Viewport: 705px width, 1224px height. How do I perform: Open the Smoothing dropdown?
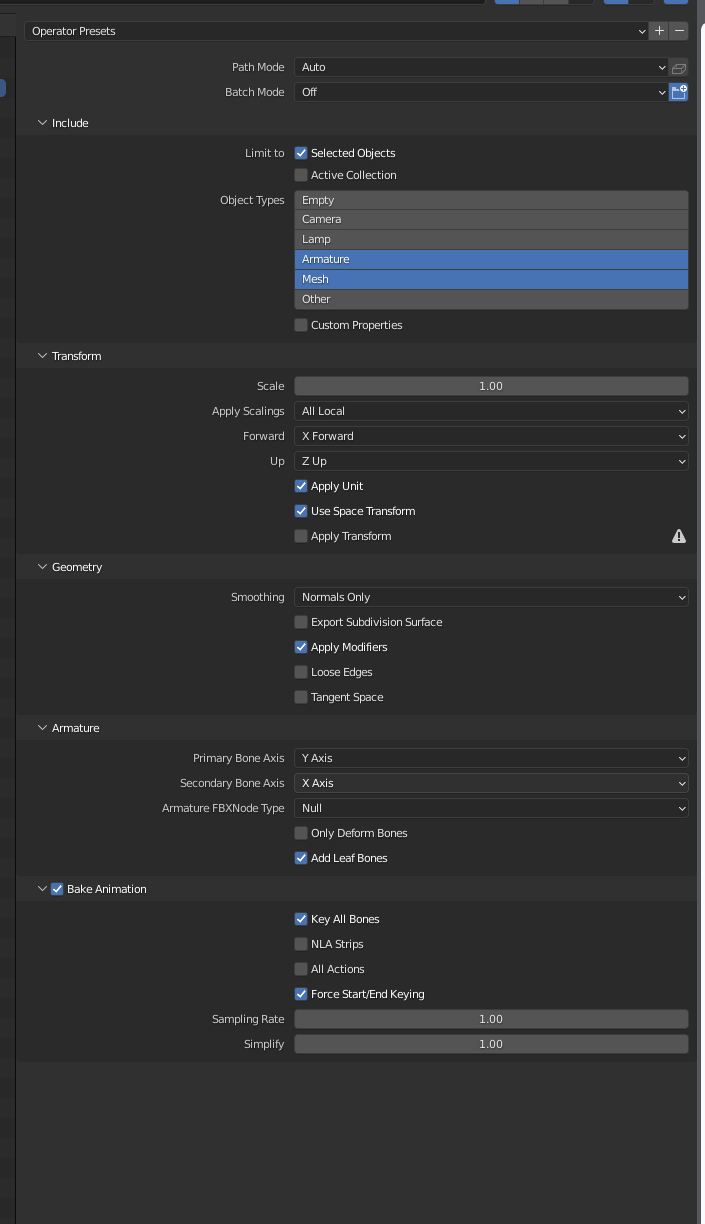point(491,597)
